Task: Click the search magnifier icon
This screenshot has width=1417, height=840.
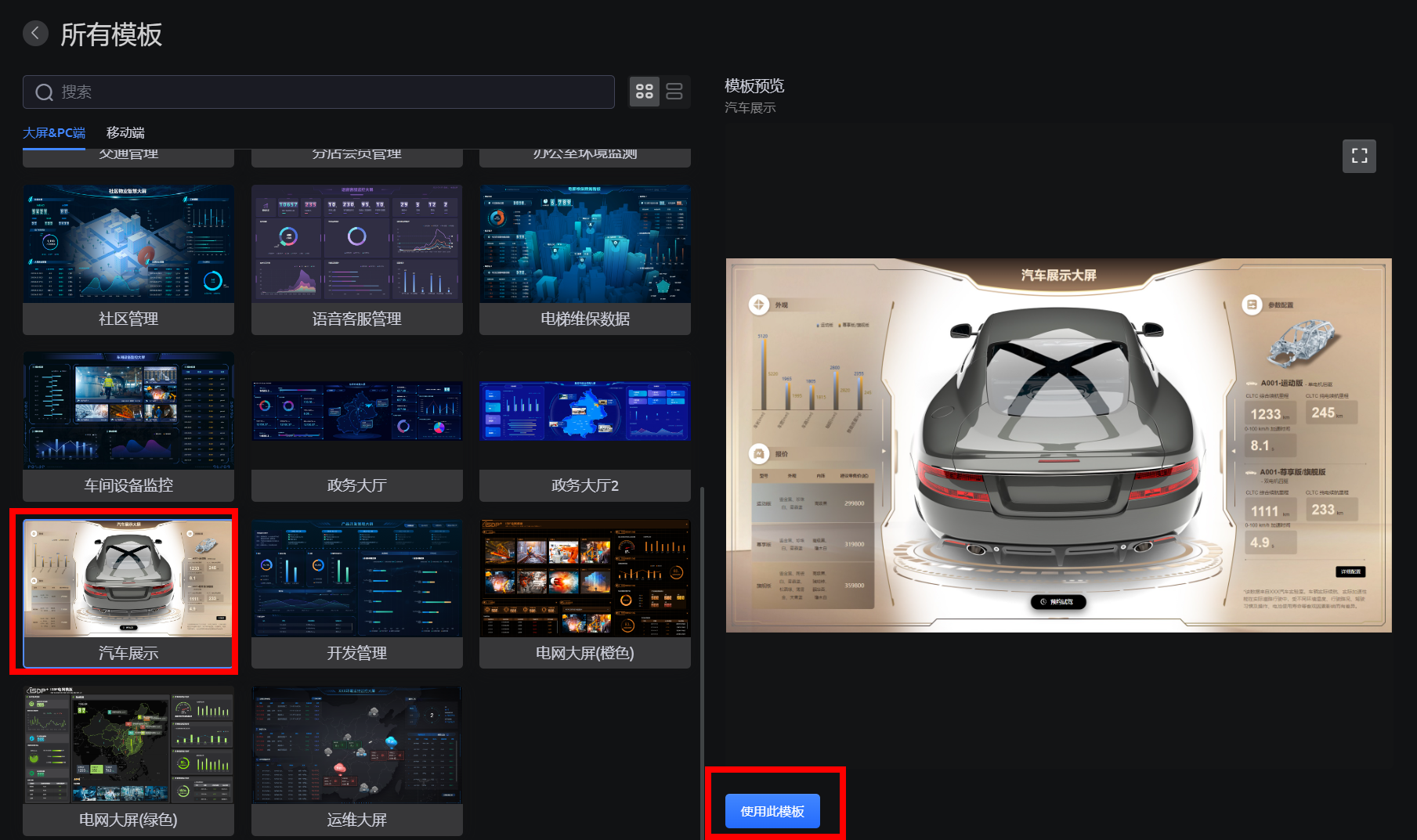Action: pos(45,92)
